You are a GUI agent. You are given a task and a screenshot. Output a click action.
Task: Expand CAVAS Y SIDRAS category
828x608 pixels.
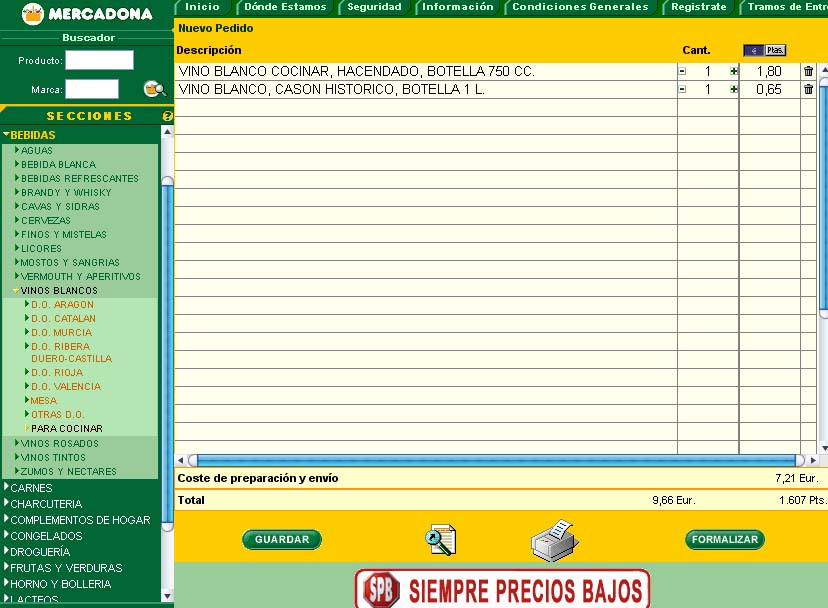click(57, 207)
